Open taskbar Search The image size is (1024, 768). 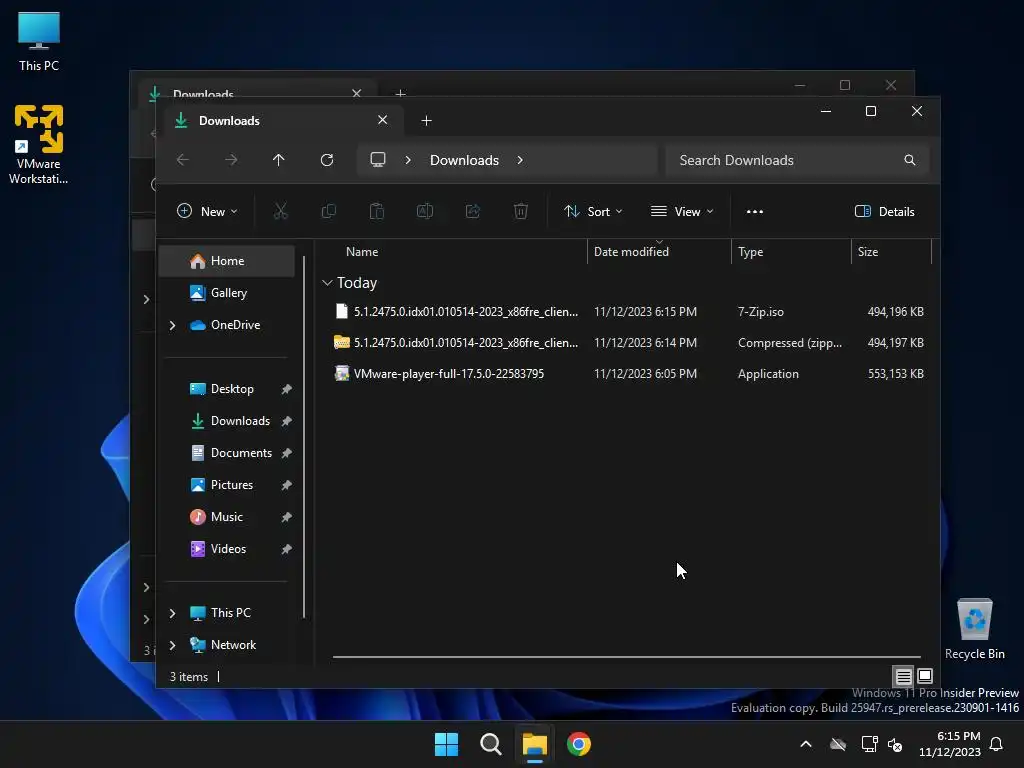(490, 744)
